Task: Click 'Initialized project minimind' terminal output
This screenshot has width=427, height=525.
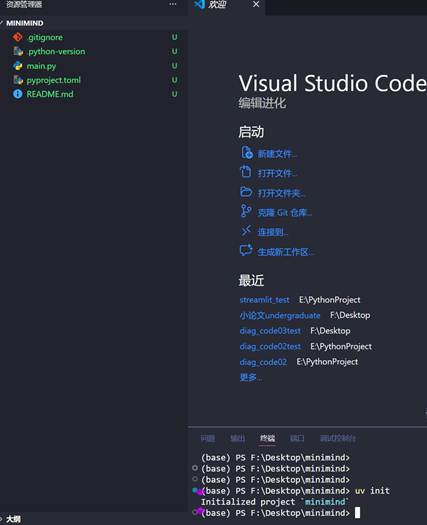Action: click(275, 502)
